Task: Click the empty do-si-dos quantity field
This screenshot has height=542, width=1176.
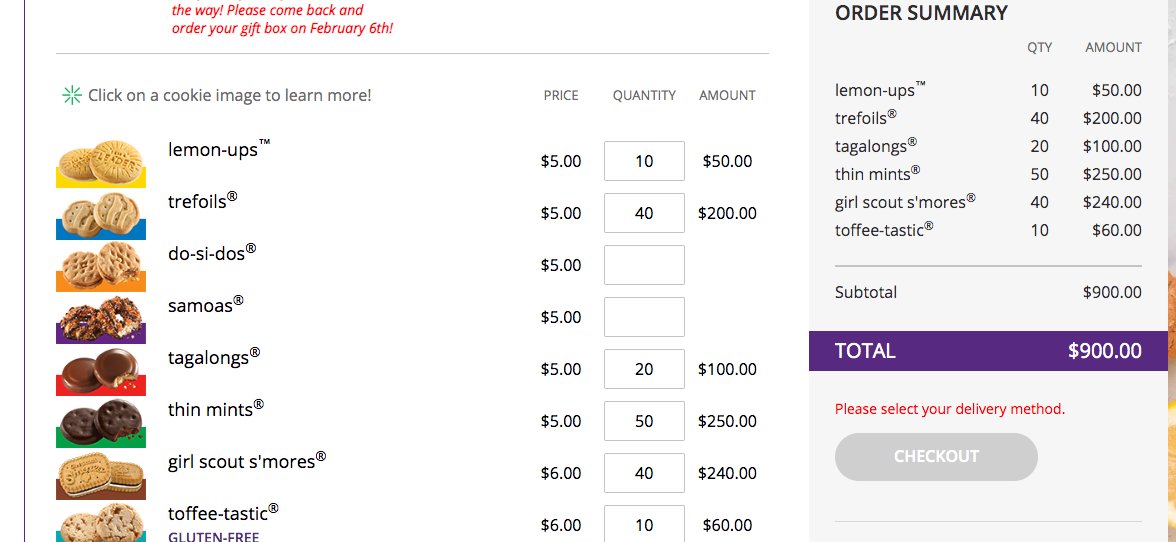Action: [x=644, y=265]
